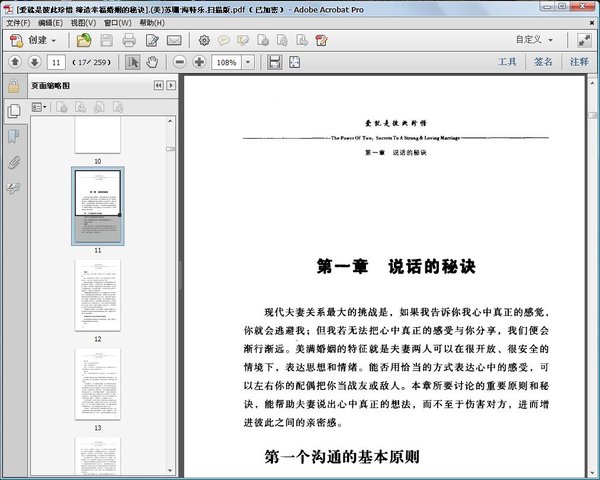
Task: Print the document using the printer icon
Action: 129,40
